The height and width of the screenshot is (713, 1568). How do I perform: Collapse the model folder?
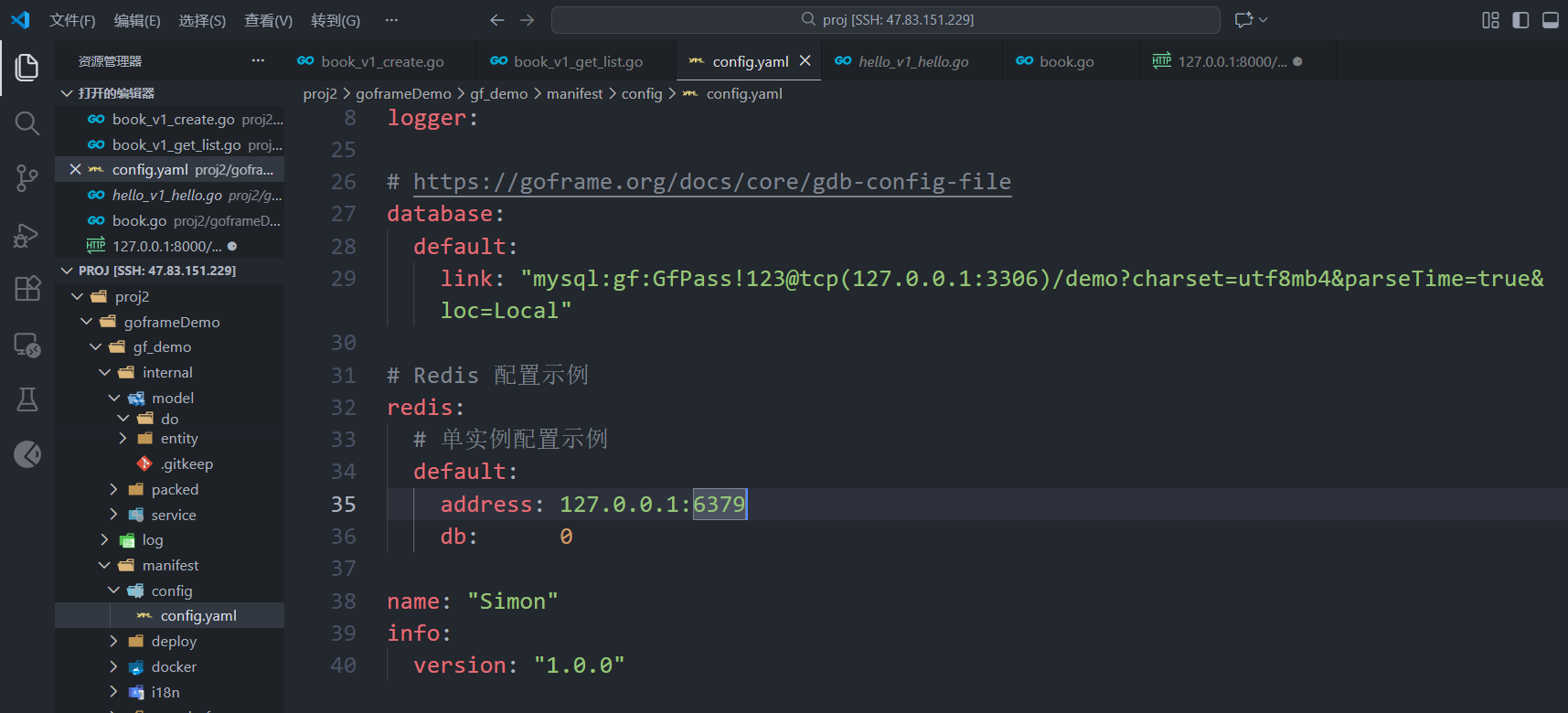click(x=113, y=398)
